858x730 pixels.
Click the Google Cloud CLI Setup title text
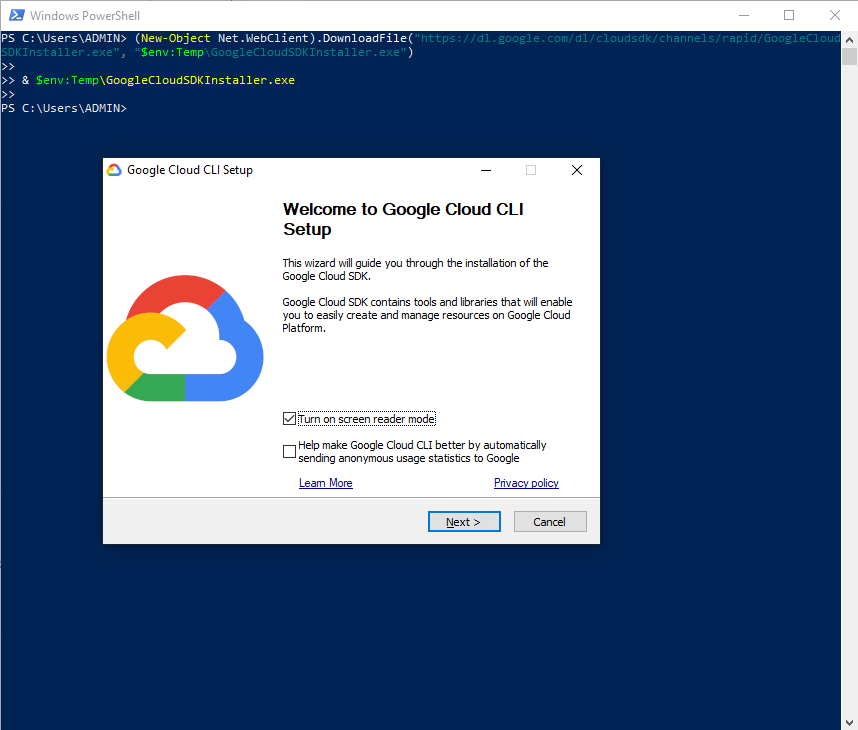pos(190,170)
